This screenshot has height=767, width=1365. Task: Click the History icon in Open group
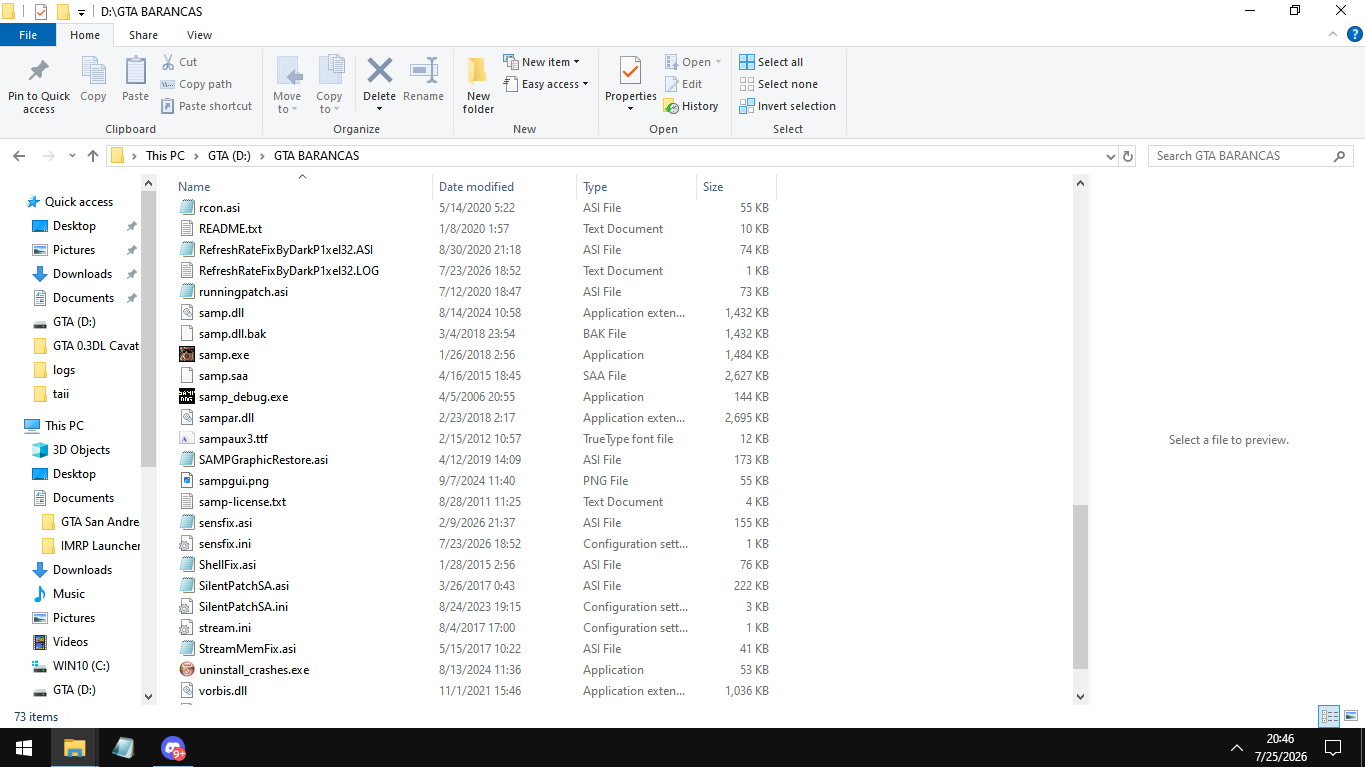pyautogui.click(x=672, y=106)
